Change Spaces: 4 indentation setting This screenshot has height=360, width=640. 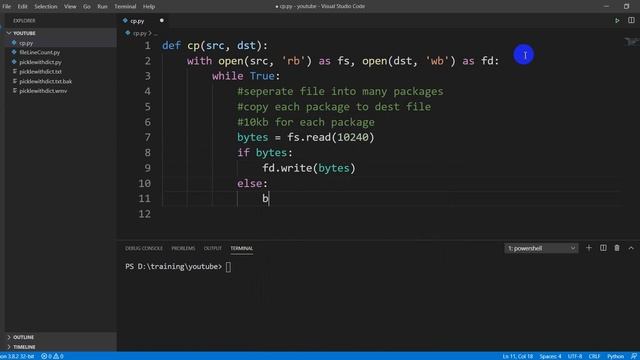pyautogui.click(x=550, y=356)
